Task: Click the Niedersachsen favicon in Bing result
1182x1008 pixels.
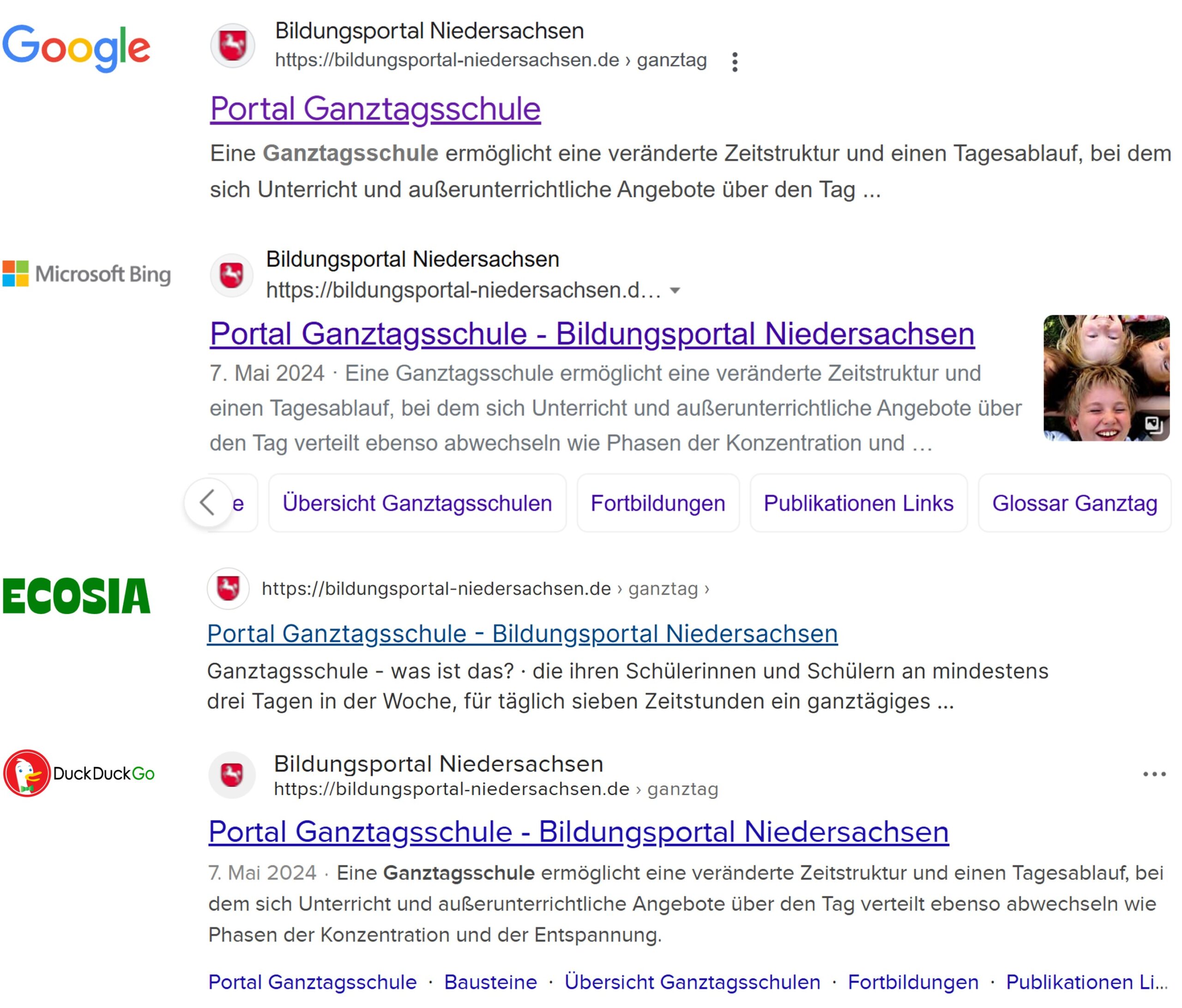Action: pos(232,276)
